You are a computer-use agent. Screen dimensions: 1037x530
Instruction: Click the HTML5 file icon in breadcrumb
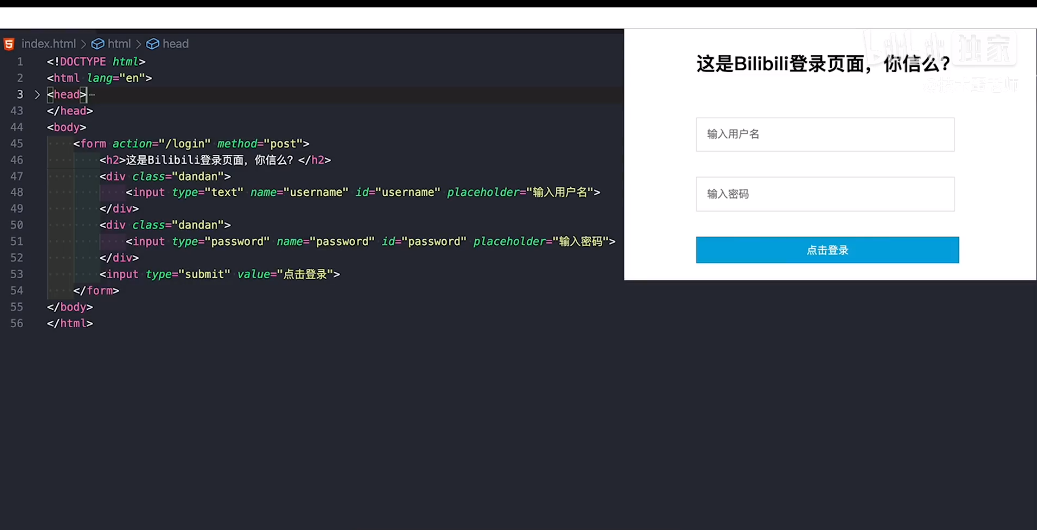click(x=9, y=44)
